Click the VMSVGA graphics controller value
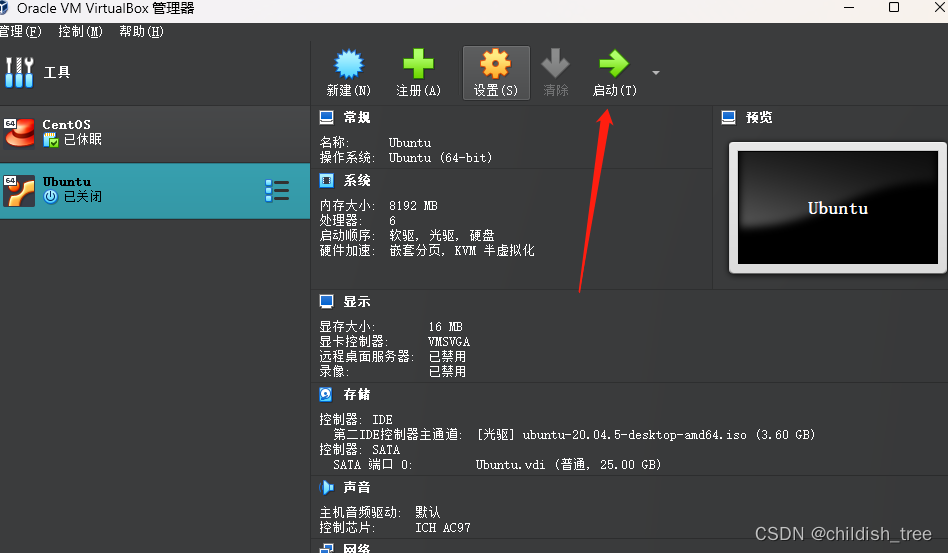The width and height of the screenshot is (948, 553). click(449, 341)
